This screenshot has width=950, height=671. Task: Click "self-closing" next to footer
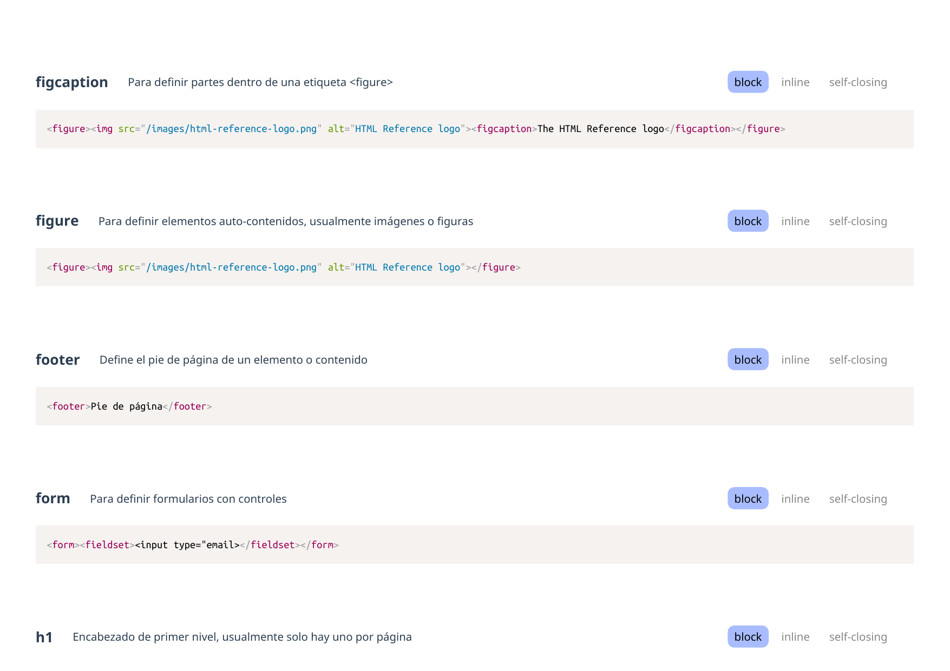click(858, 359)
